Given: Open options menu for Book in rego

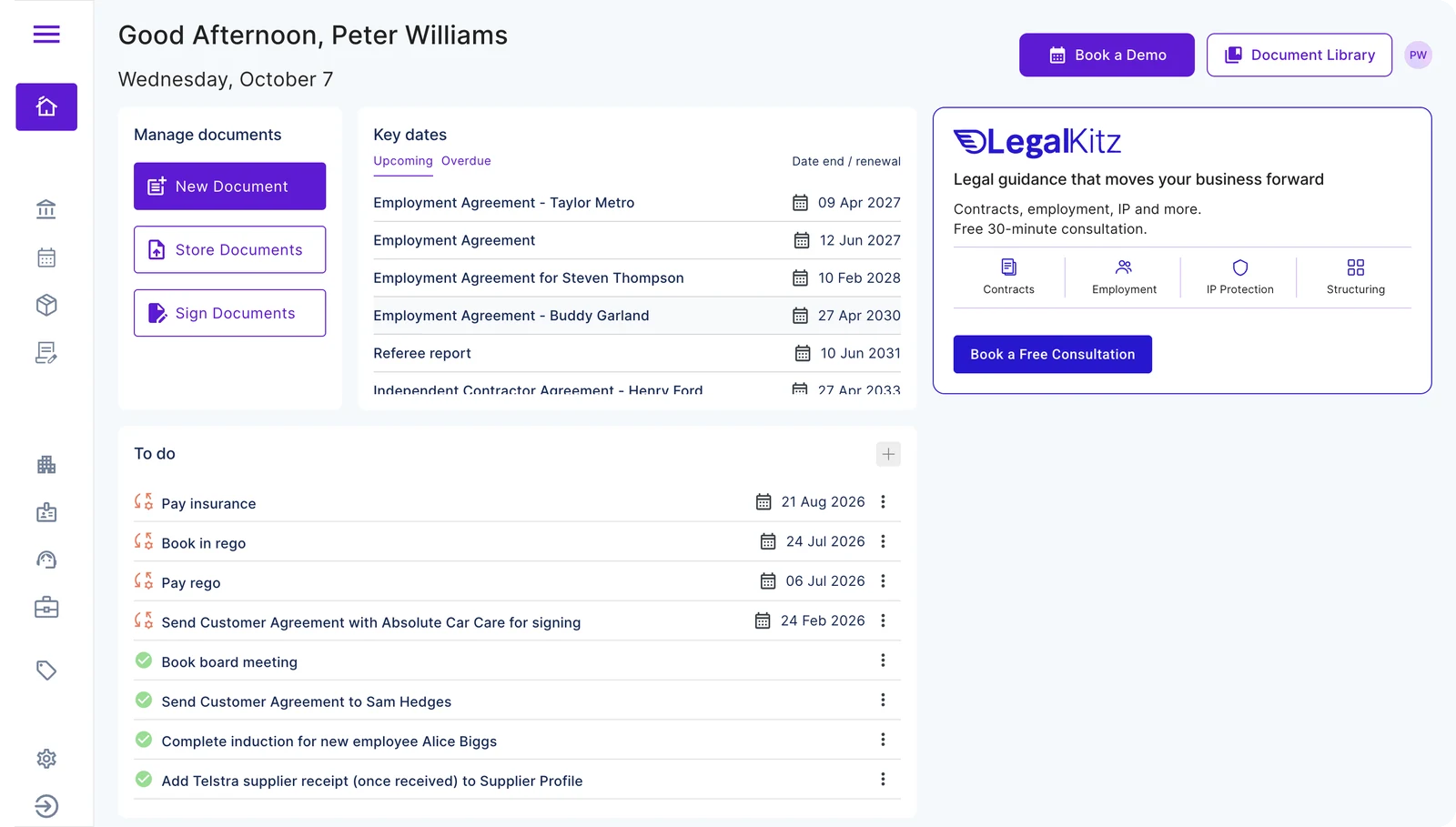Looking at the screenshot, I should 883,541.
